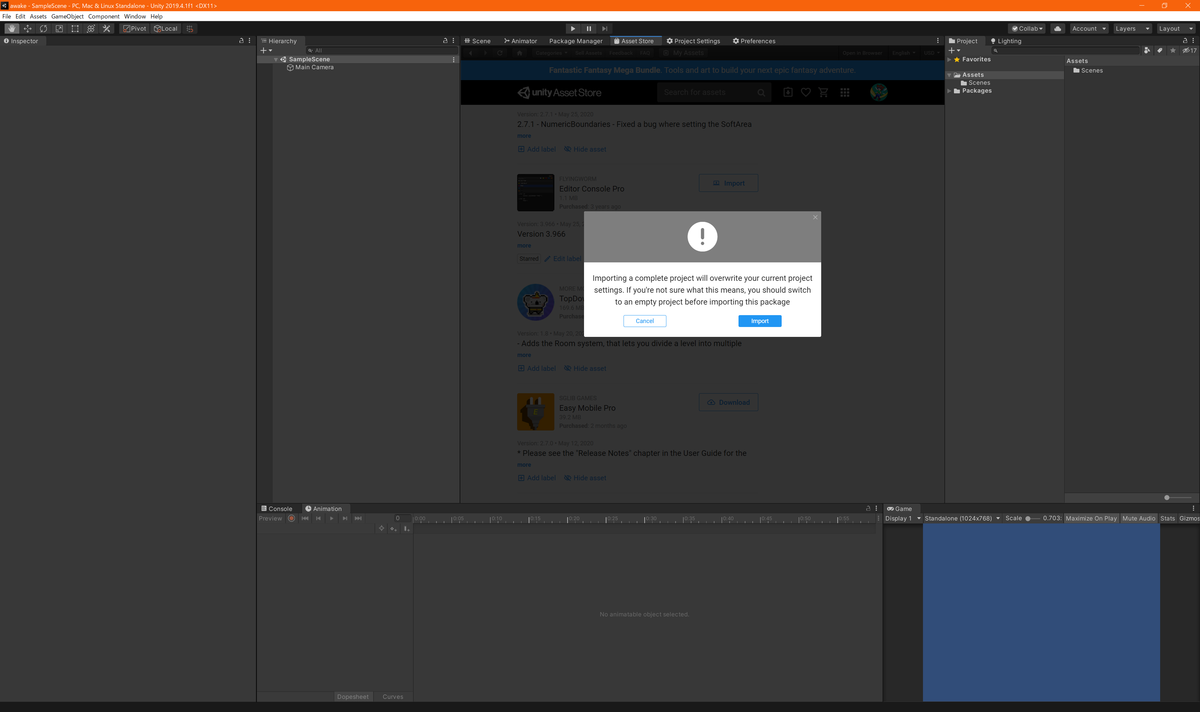Switch to the Package Manager tab
This screenshot has height=712, width=1200.
[576, 41]
